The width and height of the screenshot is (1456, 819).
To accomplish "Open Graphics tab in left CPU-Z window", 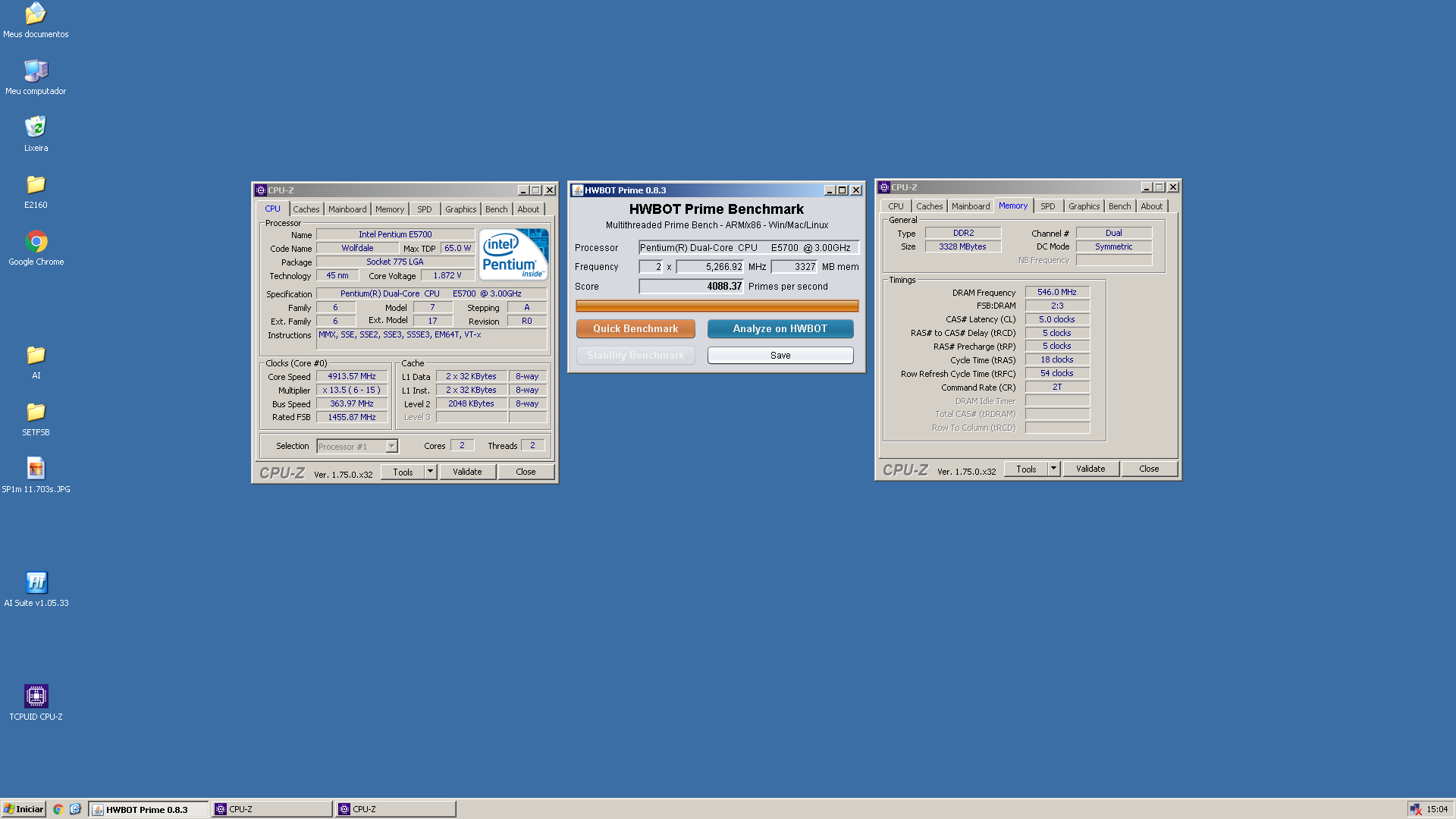I will click(x=461, y=209).
